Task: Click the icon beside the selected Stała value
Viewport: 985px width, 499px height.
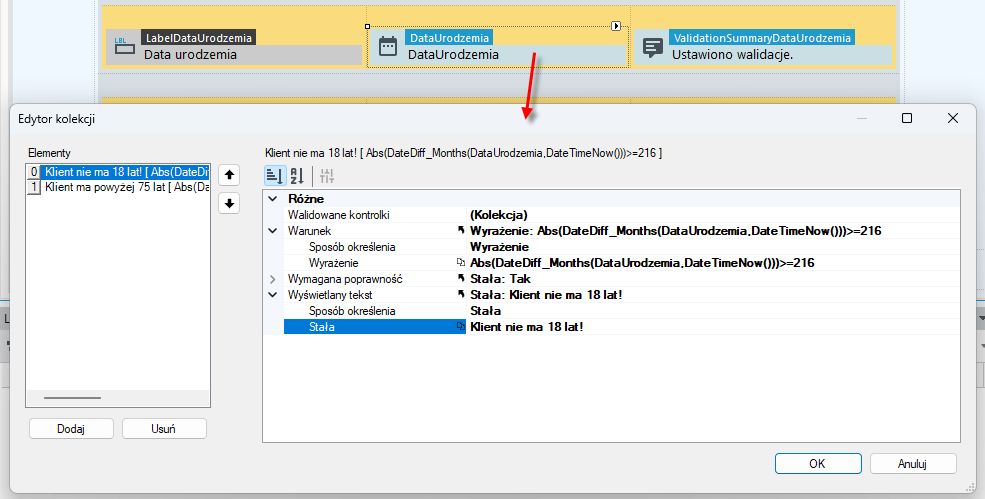Action: pos(461,327)
